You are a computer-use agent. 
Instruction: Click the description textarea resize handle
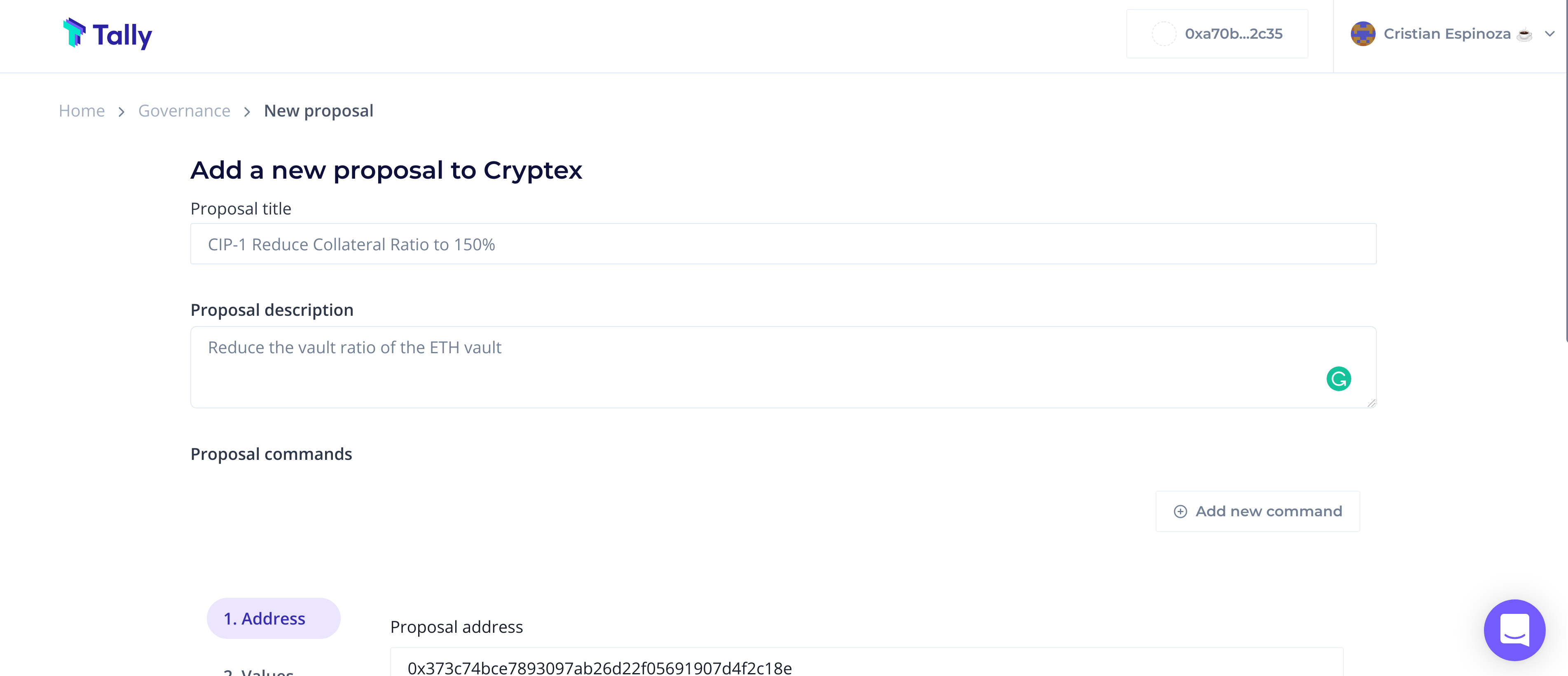1371,403
